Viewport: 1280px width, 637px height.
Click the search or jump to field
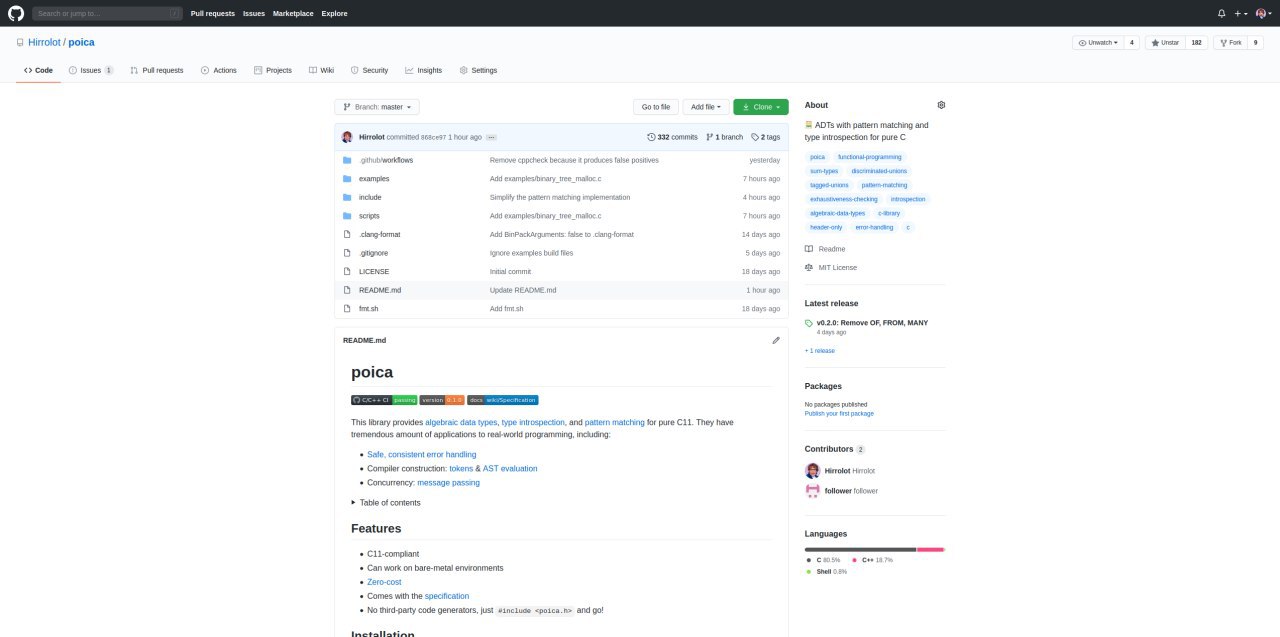pyautogui.click(x=107, y=13)
